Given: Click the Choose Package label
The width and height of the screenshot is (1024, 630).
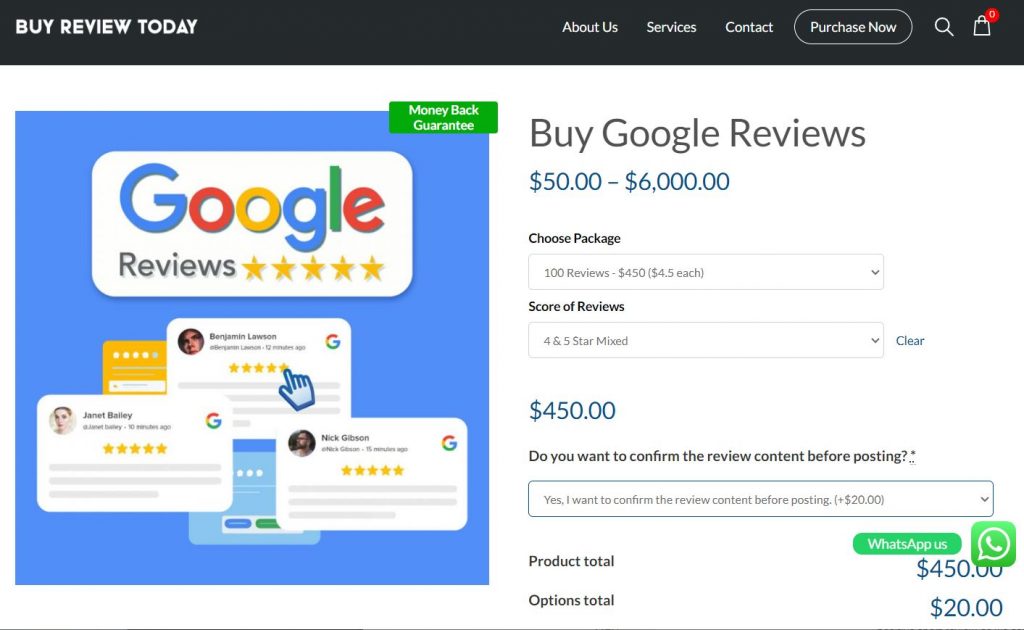Looking at the screenshot, I should [575, 238].
